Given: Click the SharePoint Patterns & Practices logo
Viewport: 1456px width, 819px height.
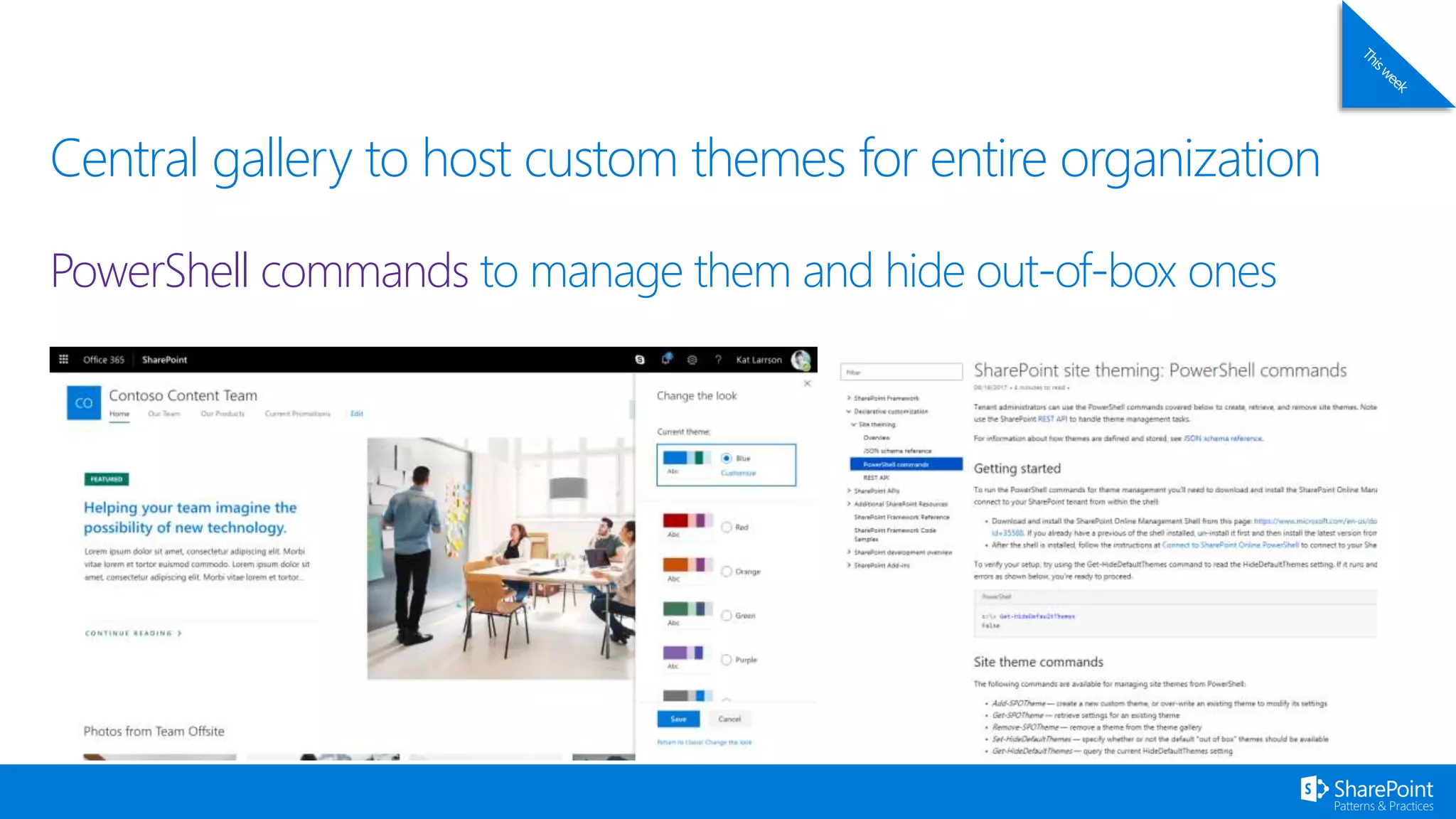Looking at the screenshot, I should click(x=1366, y=794).
